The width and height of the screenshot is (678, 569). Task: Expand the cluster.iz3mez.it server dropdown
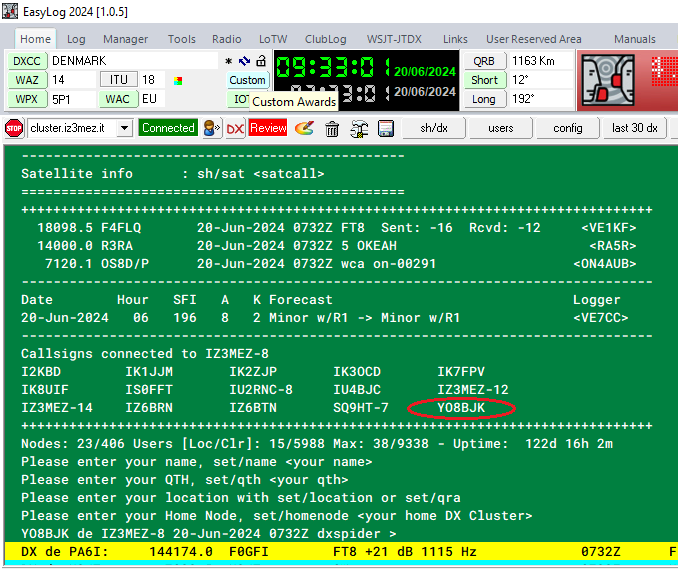pos(125,128)
